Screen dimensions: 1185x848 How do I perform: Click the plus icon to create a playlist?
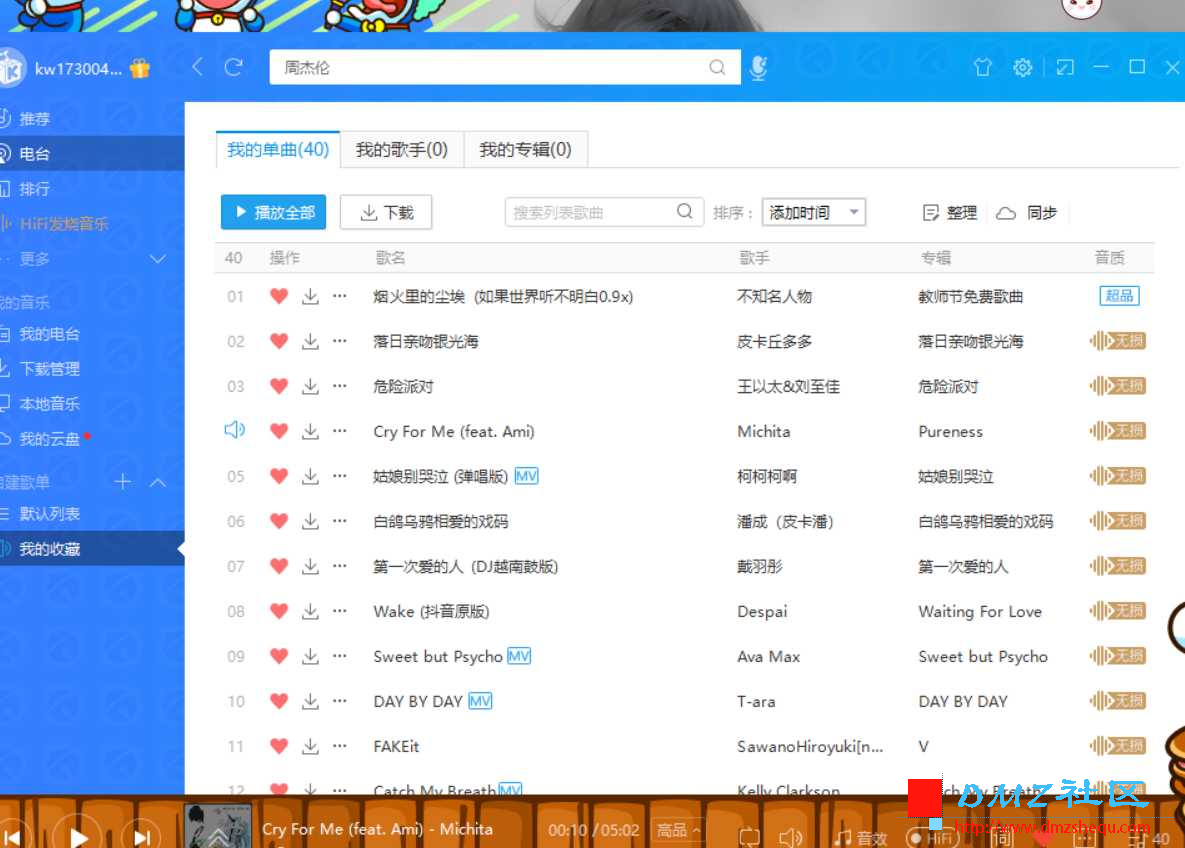(x=122, y=481)
